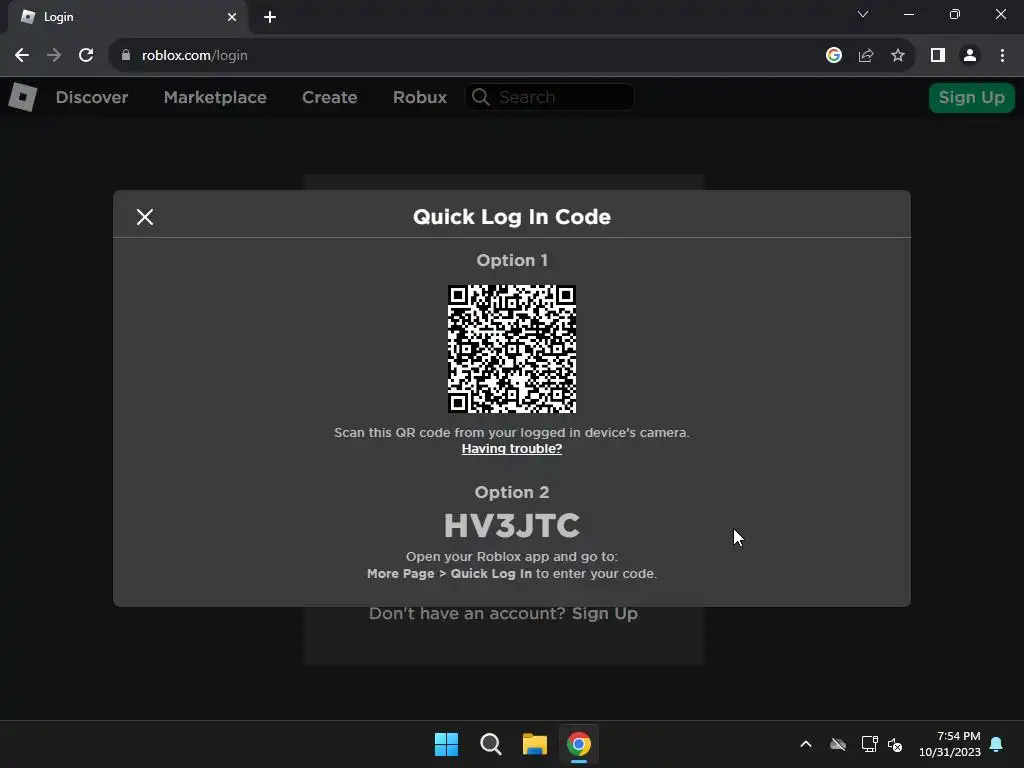The image size is (1024, 768).
Task: Open a new browser tab
Action: click(270, 17)
